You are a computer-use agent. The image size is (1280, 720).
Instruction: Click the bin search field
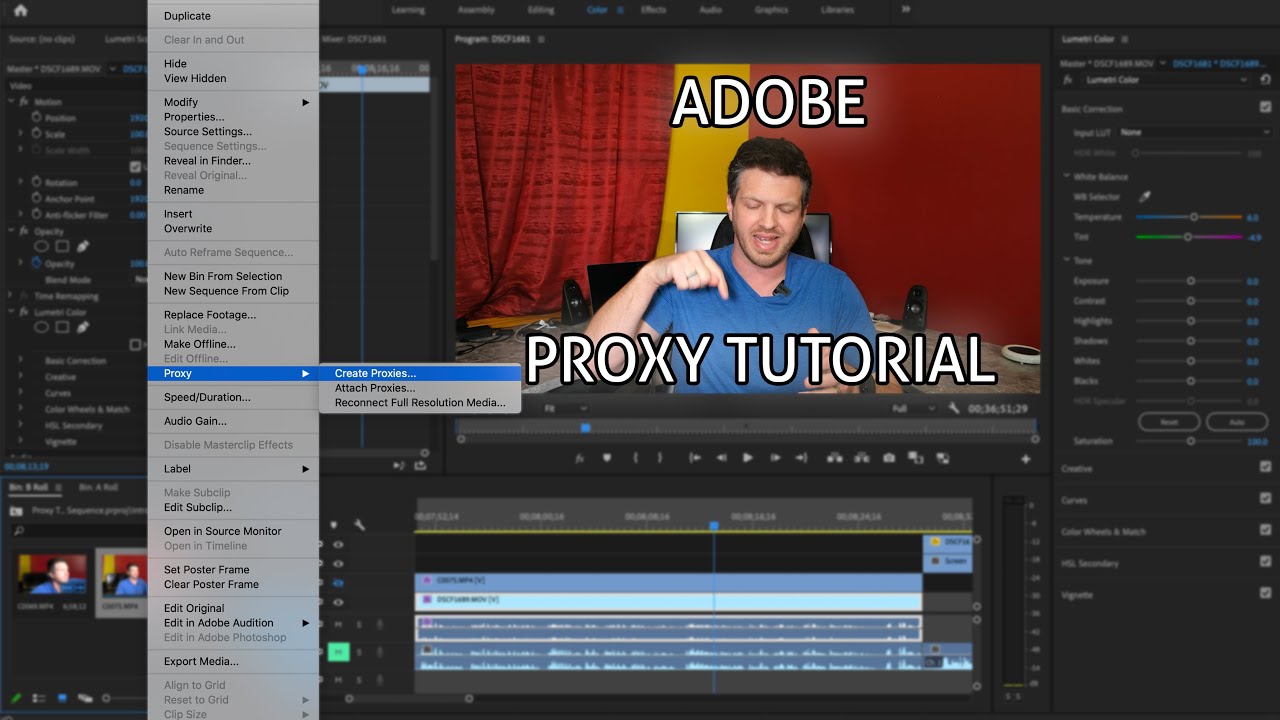(x=80, y=531)
